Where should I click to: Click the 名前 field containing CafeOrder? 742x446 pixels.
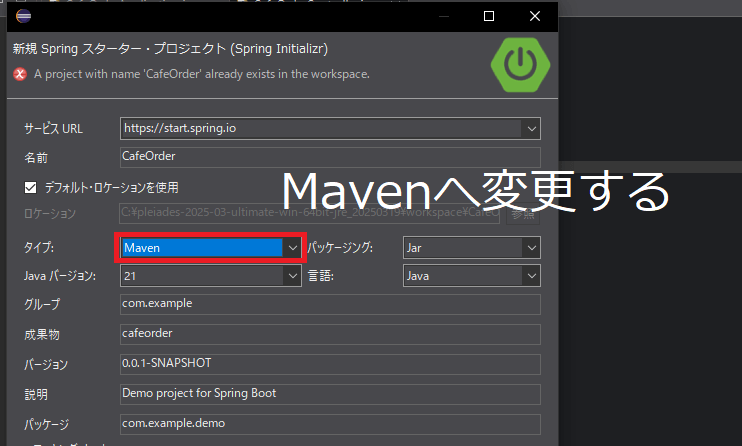pyautogui.click(x=329, y=157)
